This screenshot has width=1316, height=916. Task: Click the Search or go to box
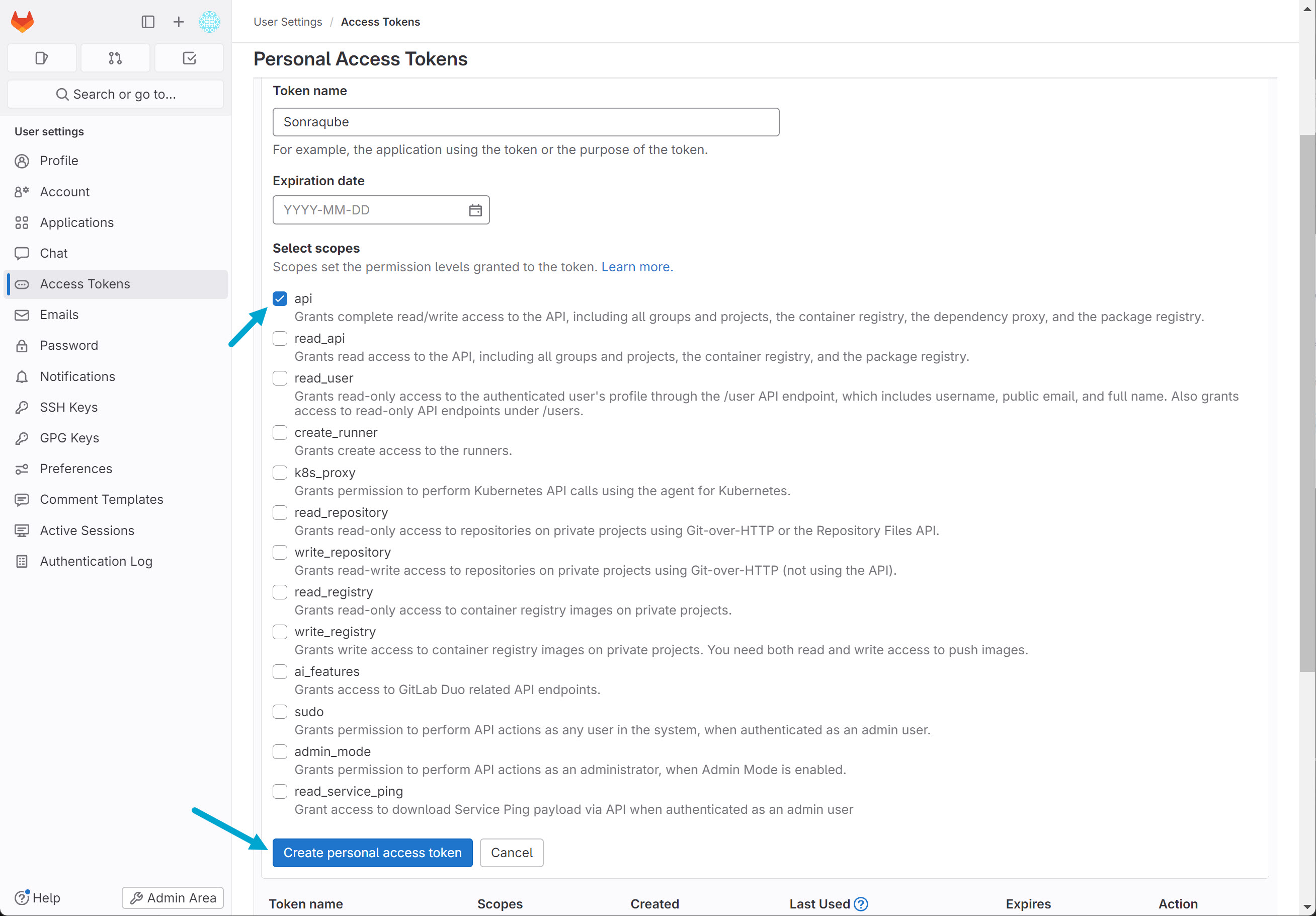coord(115,94)
